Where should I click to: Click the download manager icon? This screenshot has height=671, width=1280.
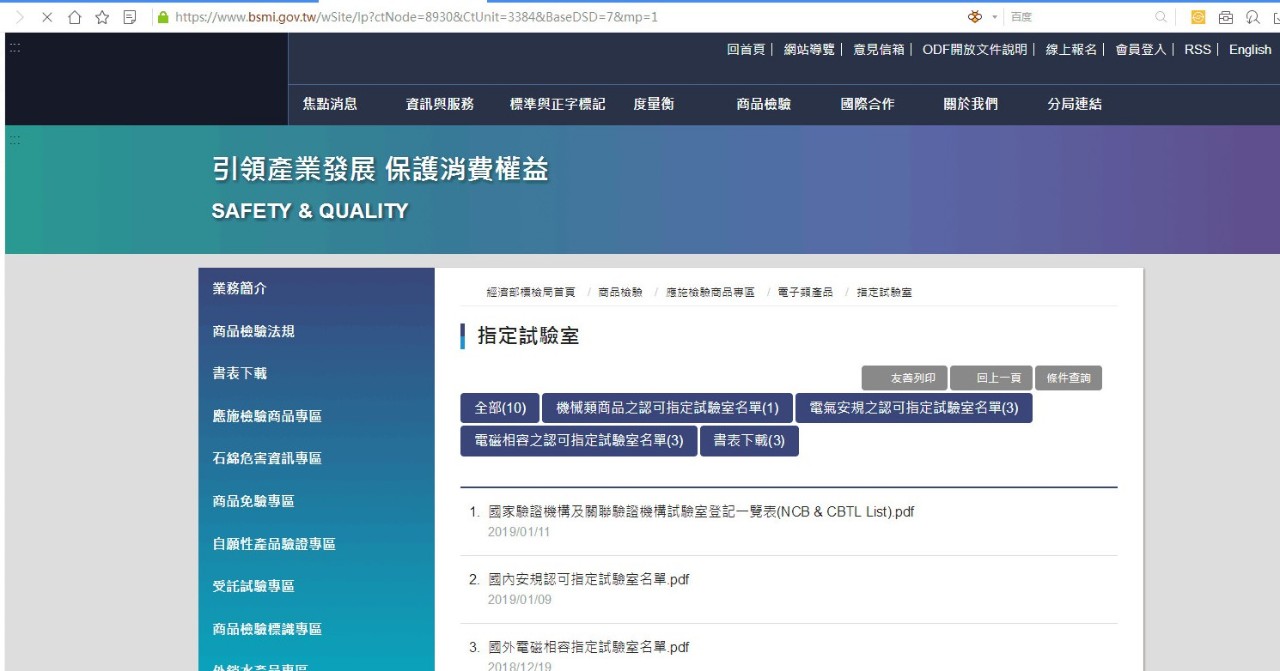[1254, 17]
